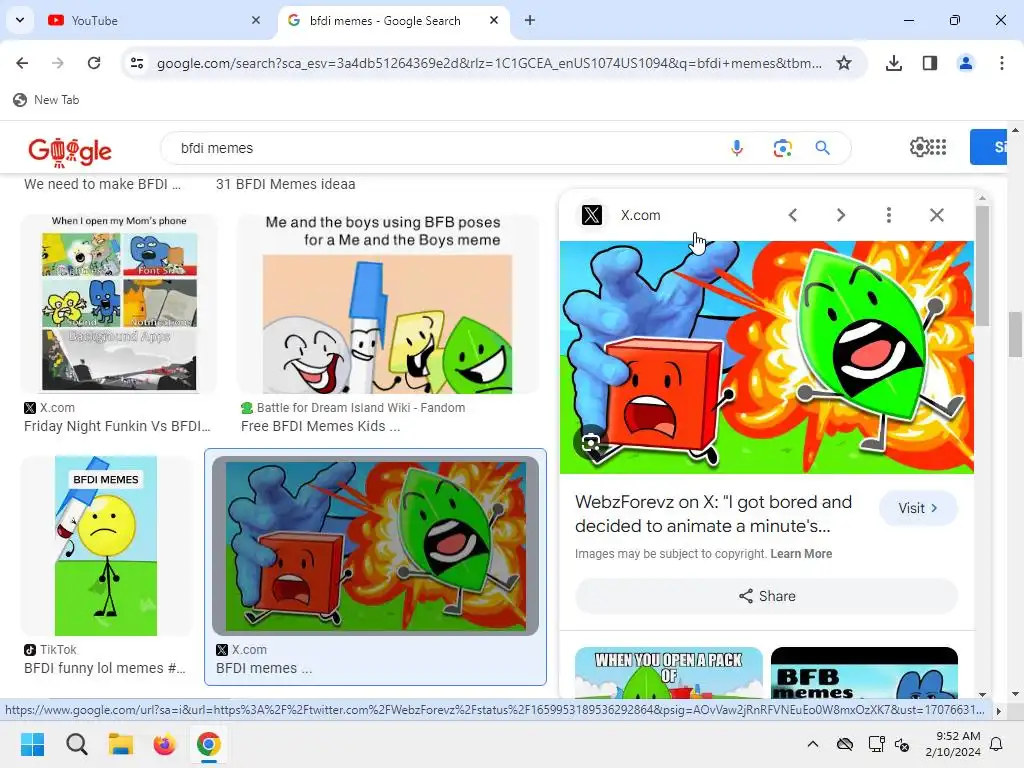This screenshot has width=1024, height=768.
Task: Open Google quick settings gear
Action: click(918, 147)
